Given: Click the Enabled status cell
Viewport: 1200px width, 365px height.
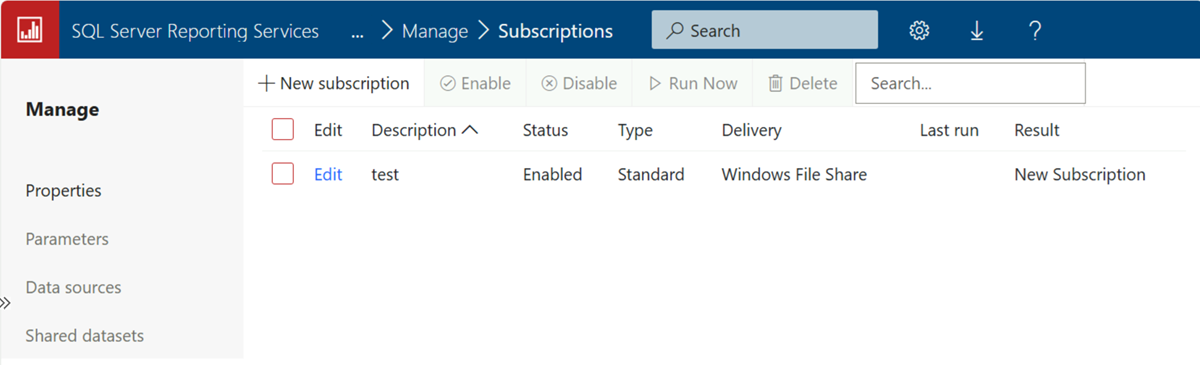Looking at the screenshot, I should pyautogui.click(x=552, y=174).
